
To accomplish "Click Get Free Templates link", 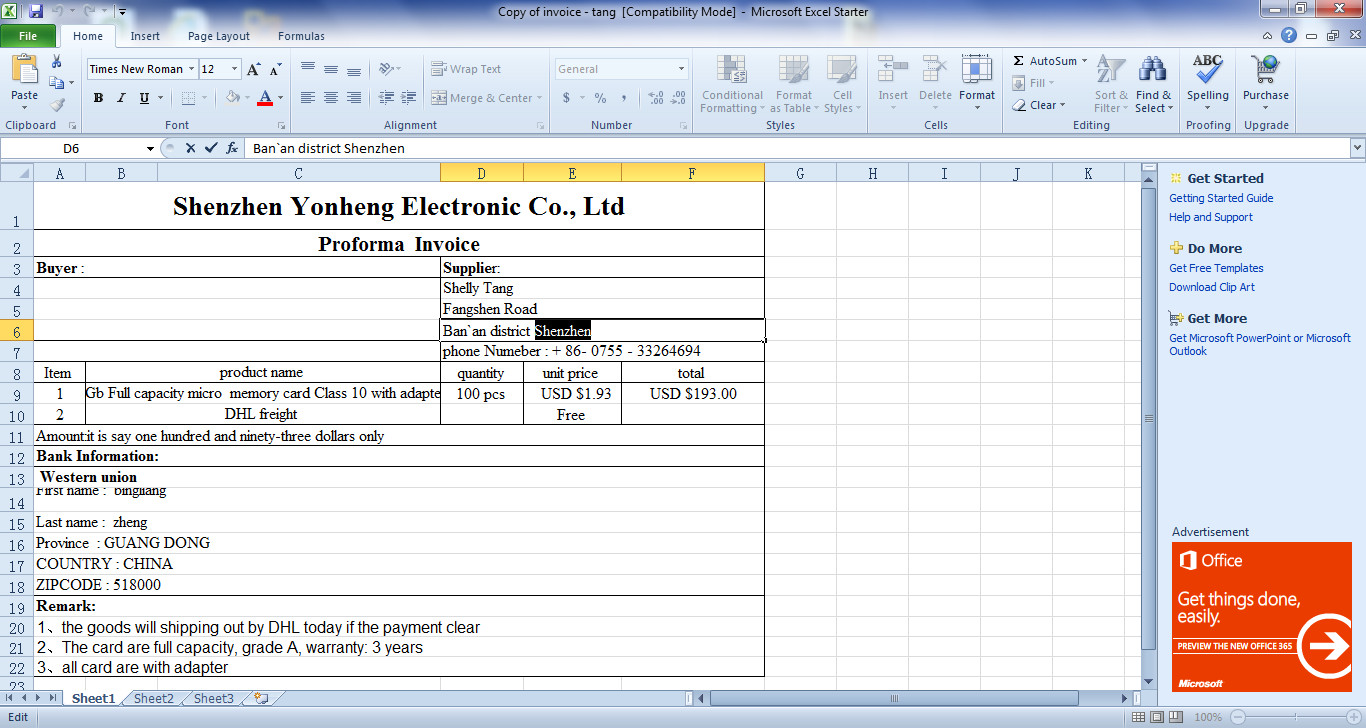I will 1216,268.
